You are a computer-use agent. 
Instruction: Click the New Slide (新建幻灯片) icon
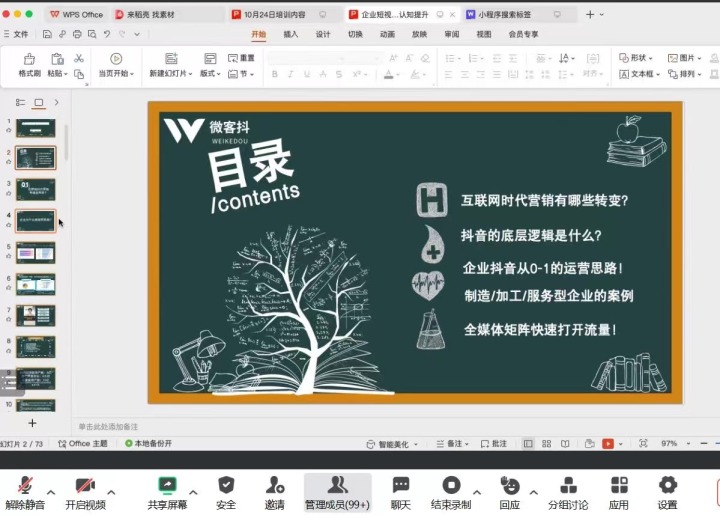point(171,59)
